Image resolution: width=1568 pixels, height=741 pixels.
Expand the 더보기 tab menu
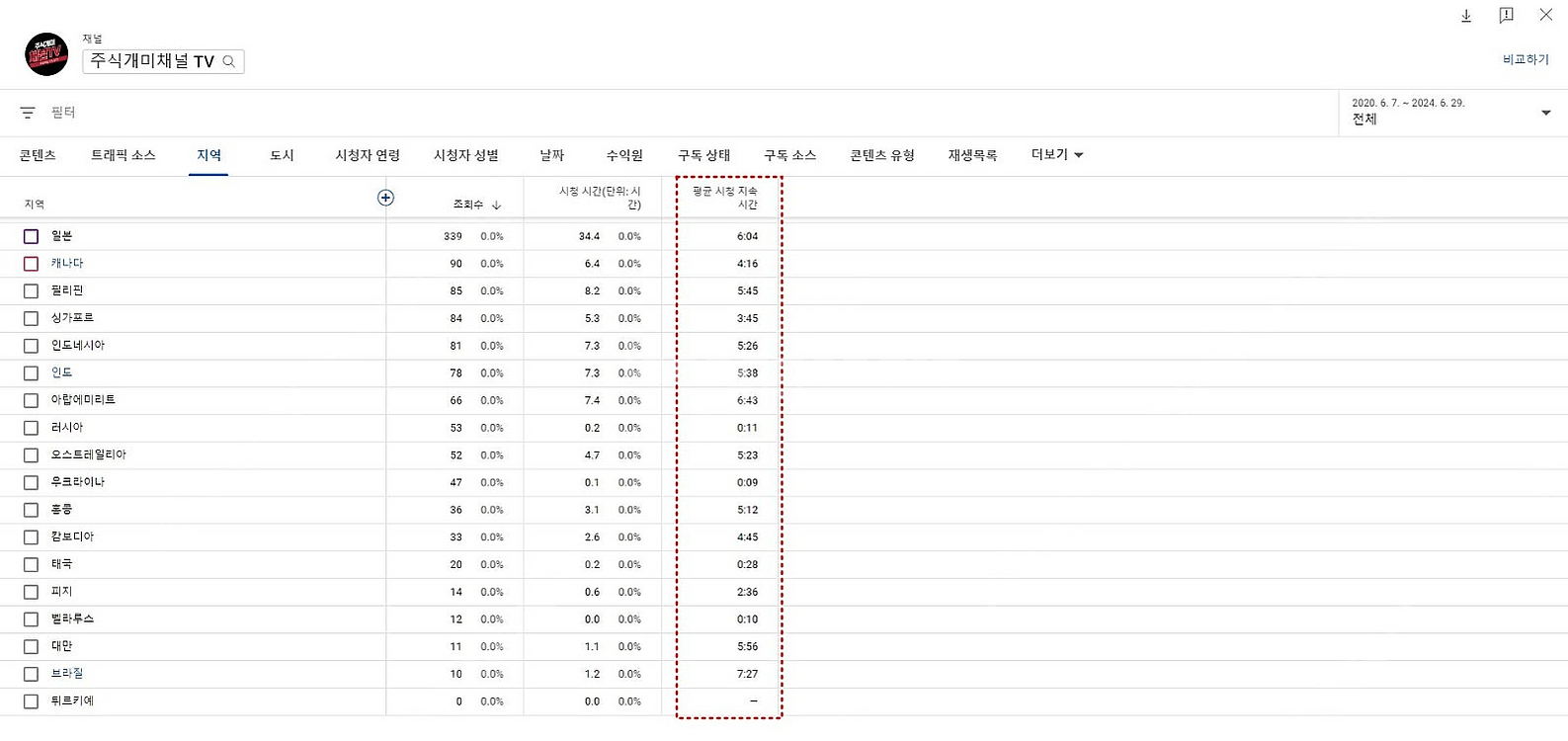click(1057, 155)
